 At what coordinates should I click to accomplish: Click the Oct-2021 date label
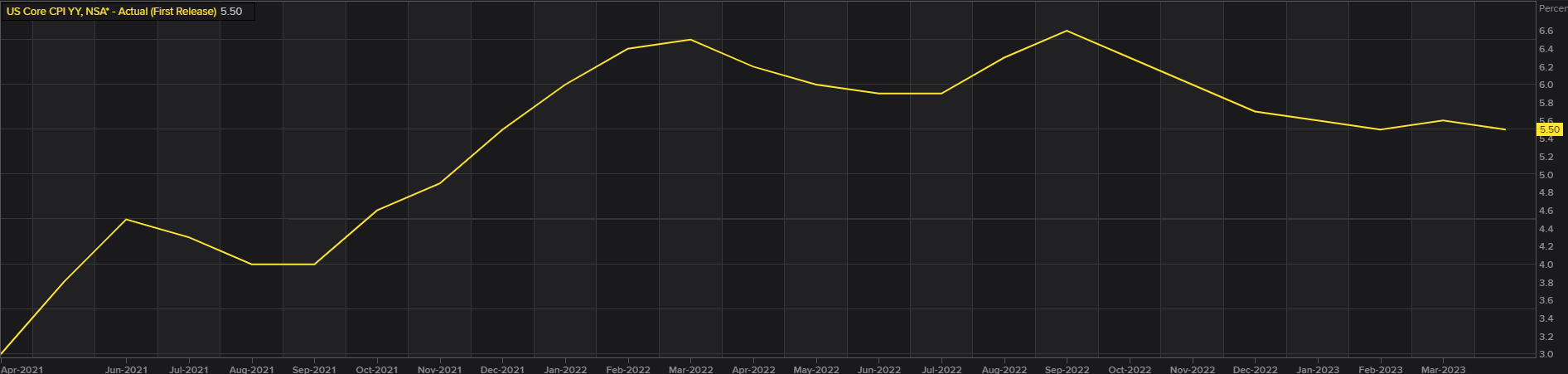tap(377, 370)
